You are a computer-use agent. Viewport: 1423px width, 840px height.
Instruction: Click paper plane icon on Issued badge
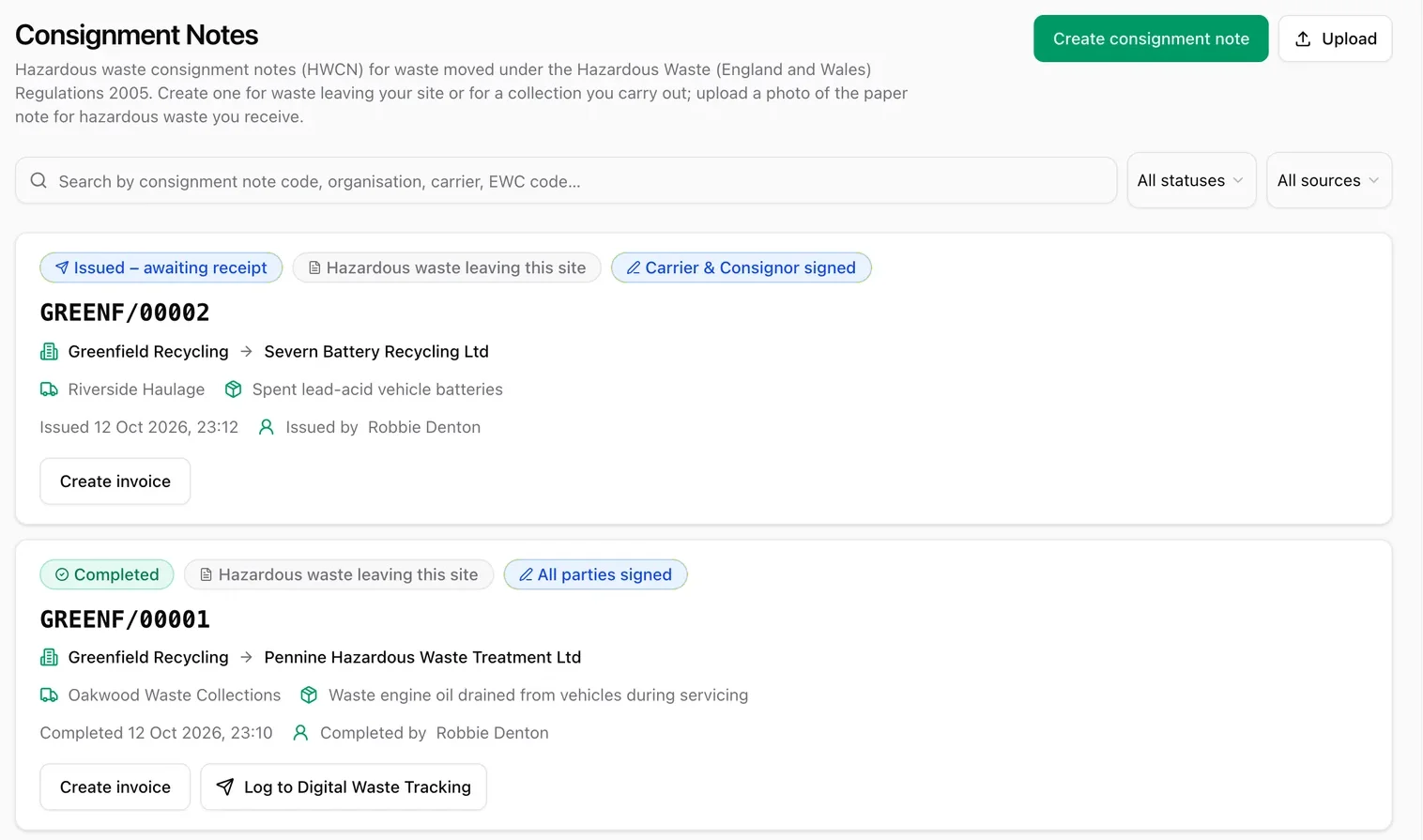pyautogui.click(x=62, y=267)
